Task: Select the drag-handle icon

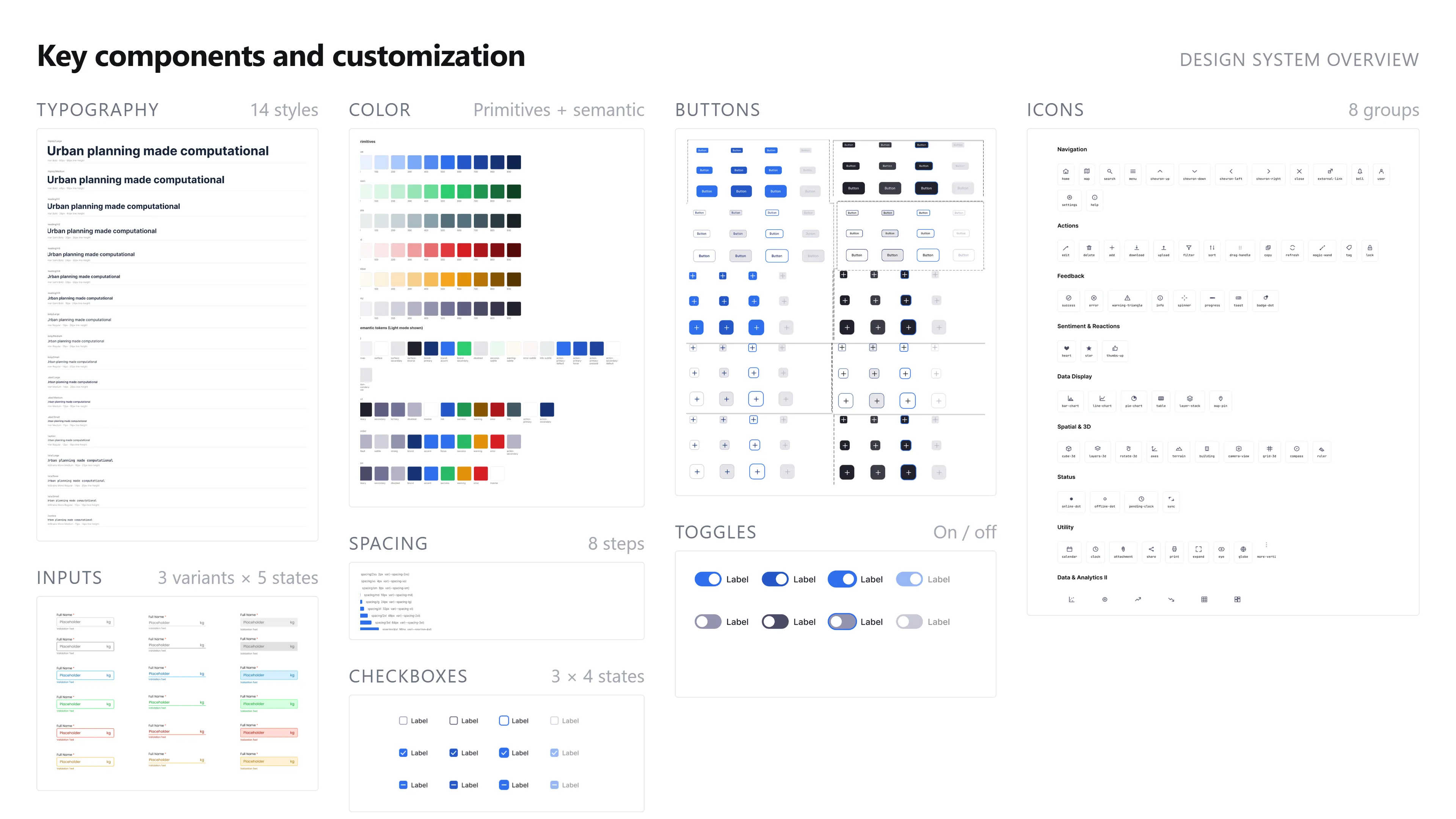Action: pos(1240,250)
